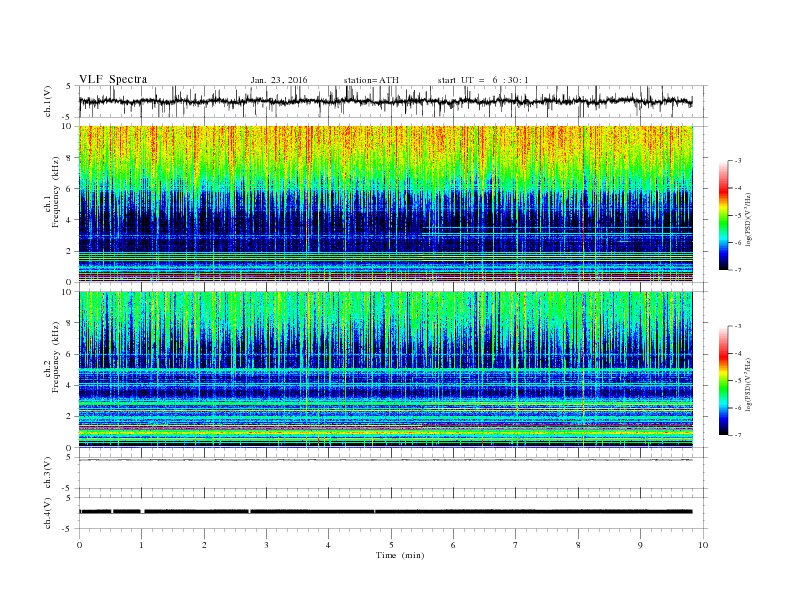The width and height of the screenshot is (792, 612).
Task: Click the "VLF Spectra" title text
Action: pos(113,79)
